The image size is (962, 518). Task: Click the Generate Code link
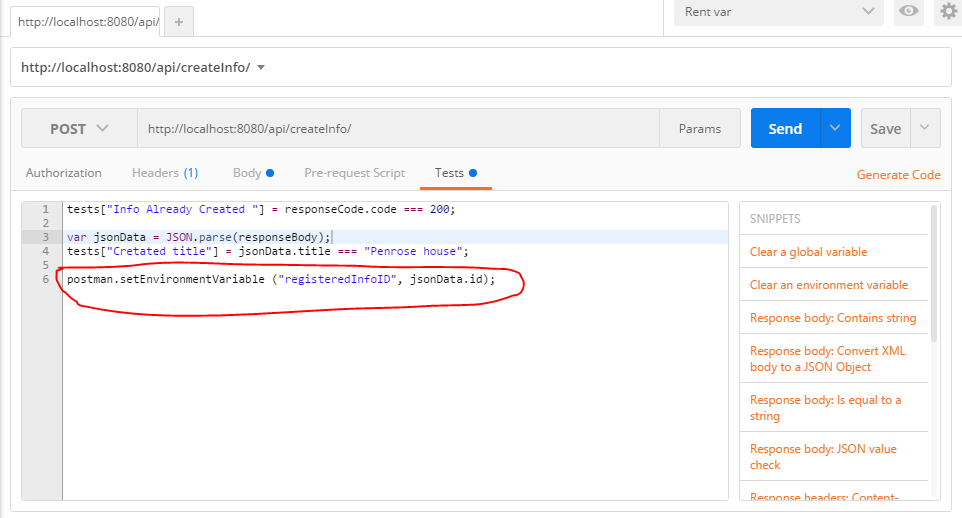pos(898,175)
